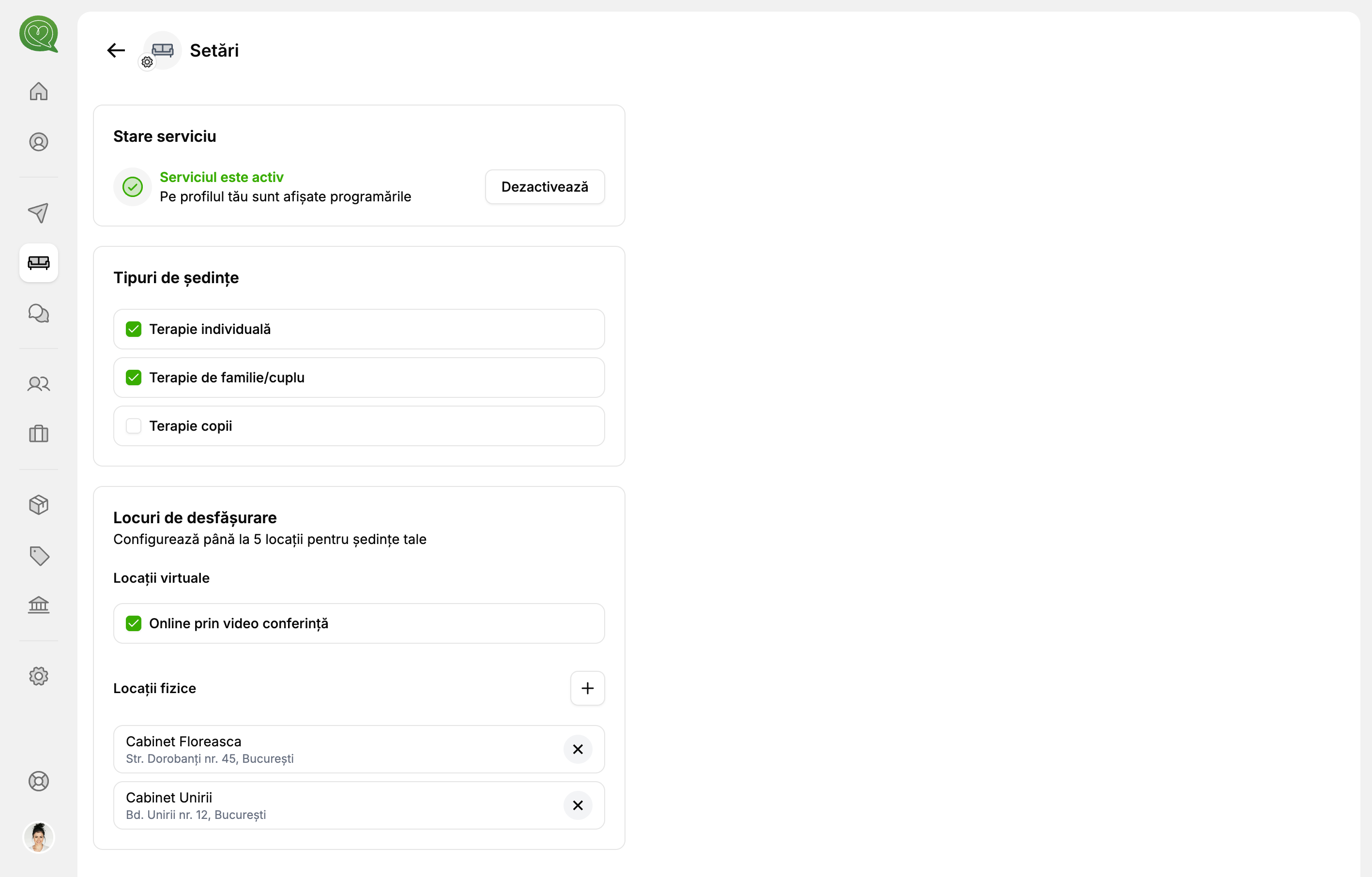Open the user avatar photo at bottom
The image size is (1372, 877).
(39, 837)
